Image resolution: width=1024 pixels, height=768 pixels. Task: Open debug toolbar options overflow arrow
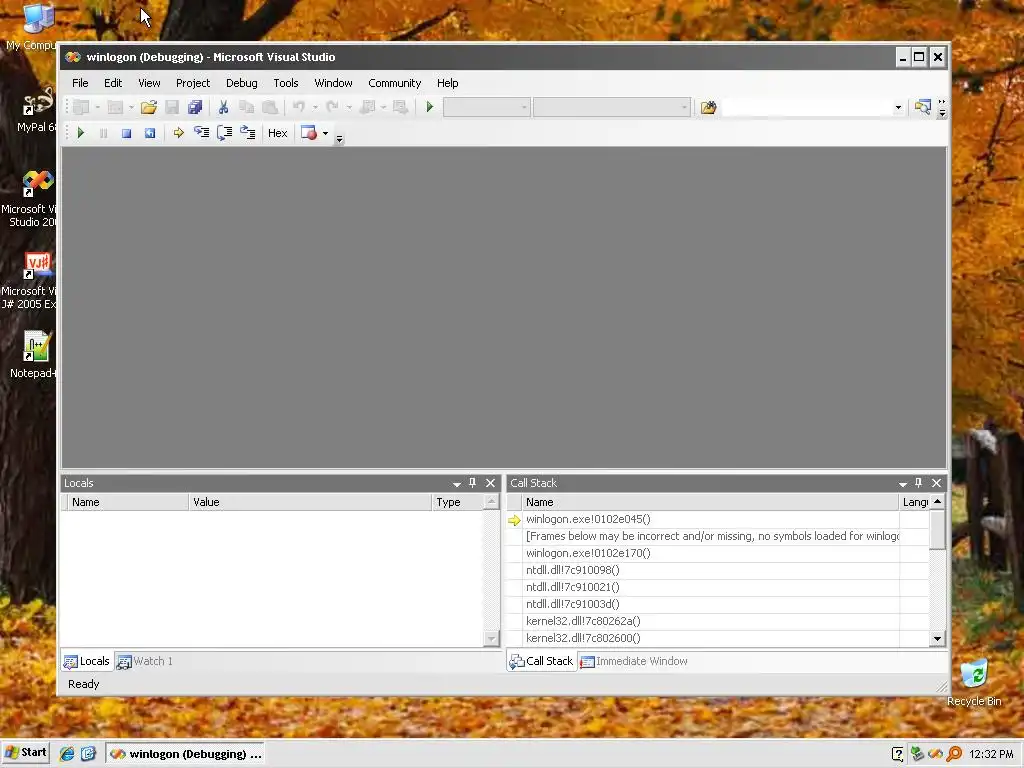pyautogui.click(x=339, y=138)
